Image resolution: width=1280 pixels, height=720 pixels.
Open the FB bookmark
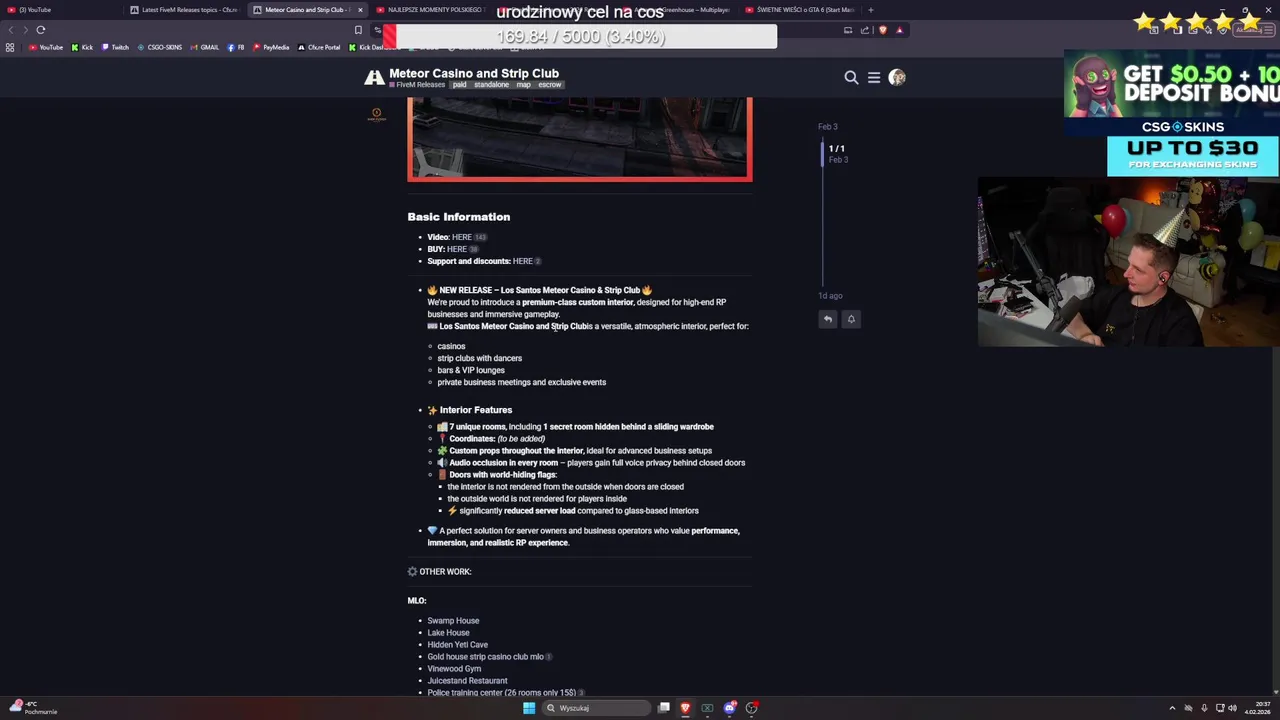coord(236,47)
